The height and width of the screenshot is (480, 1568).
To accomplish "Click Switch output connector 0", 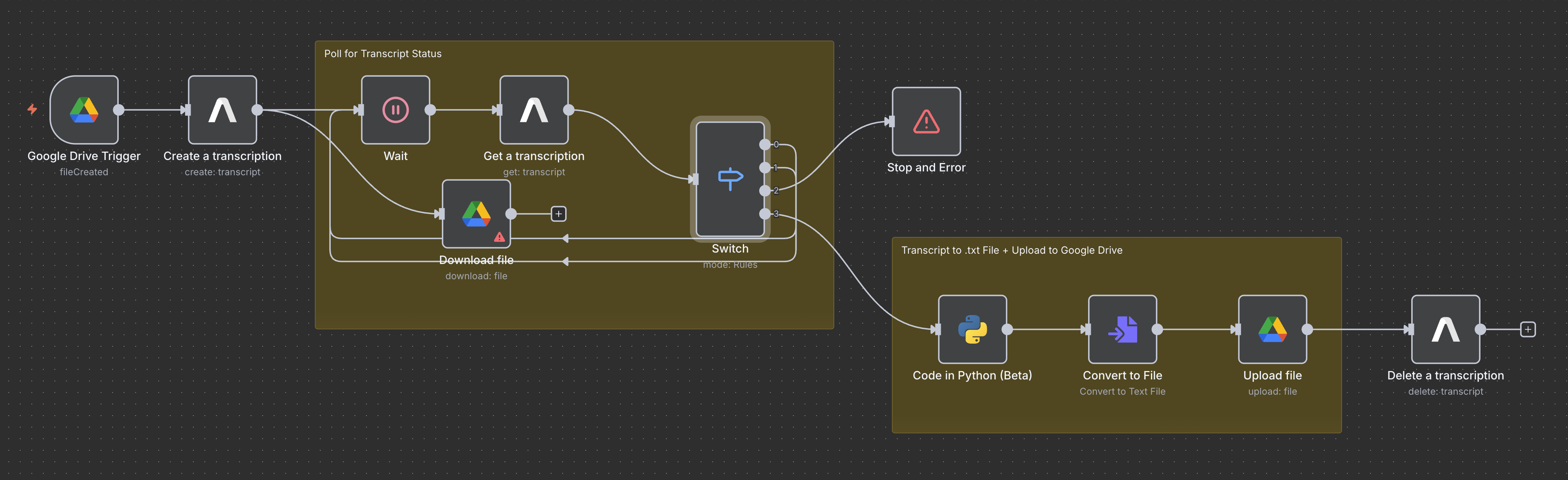I will (x=765, y=144).
